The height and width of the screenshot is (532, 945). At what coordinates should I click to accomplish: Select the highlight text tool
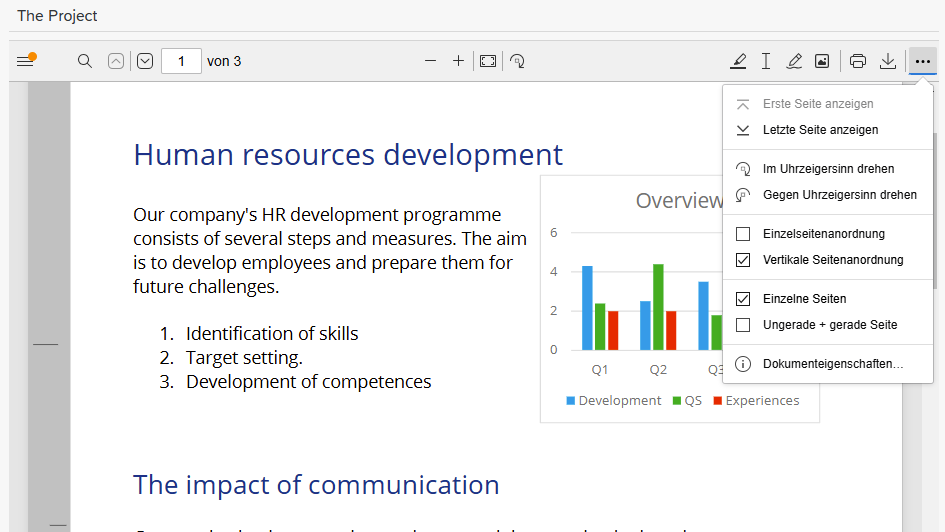(x=738, y=61)
